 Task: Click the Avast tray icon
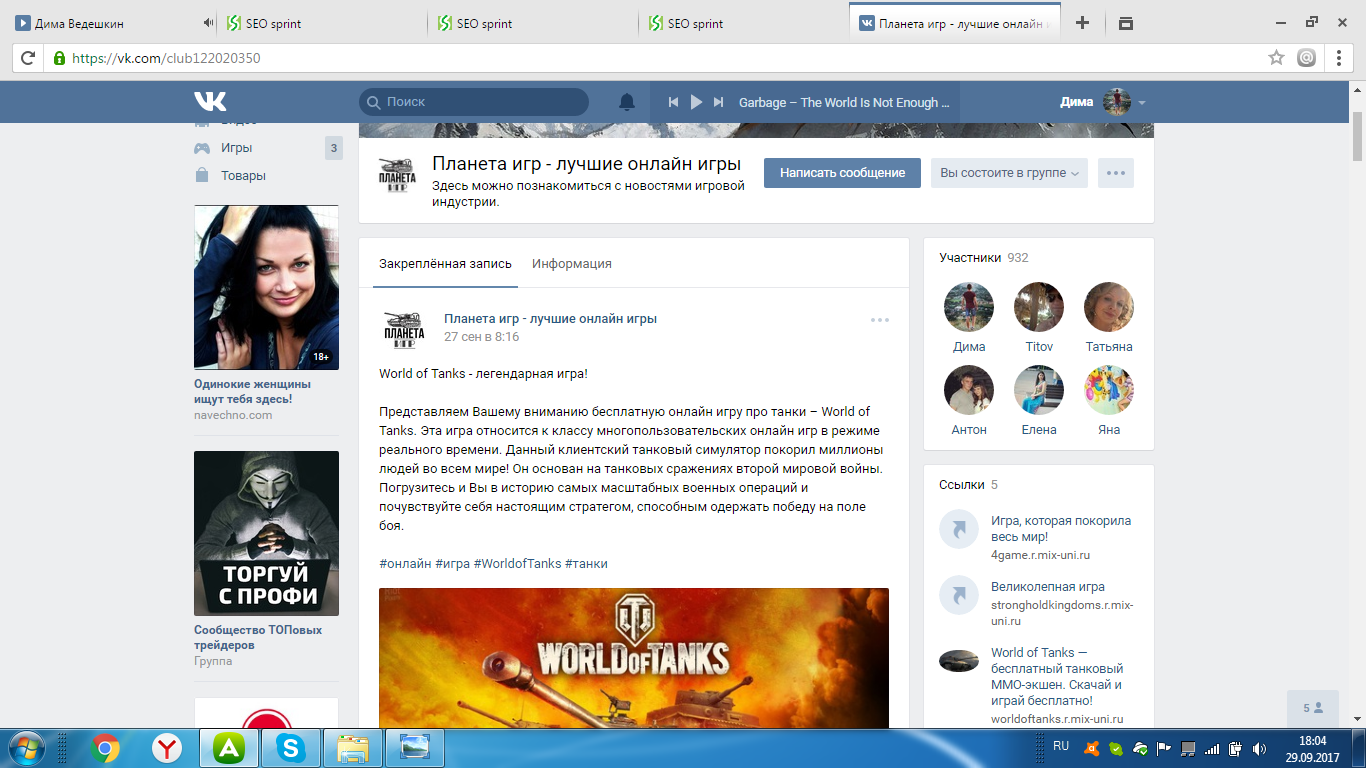pyautogui.click(x=1093, y=748)
